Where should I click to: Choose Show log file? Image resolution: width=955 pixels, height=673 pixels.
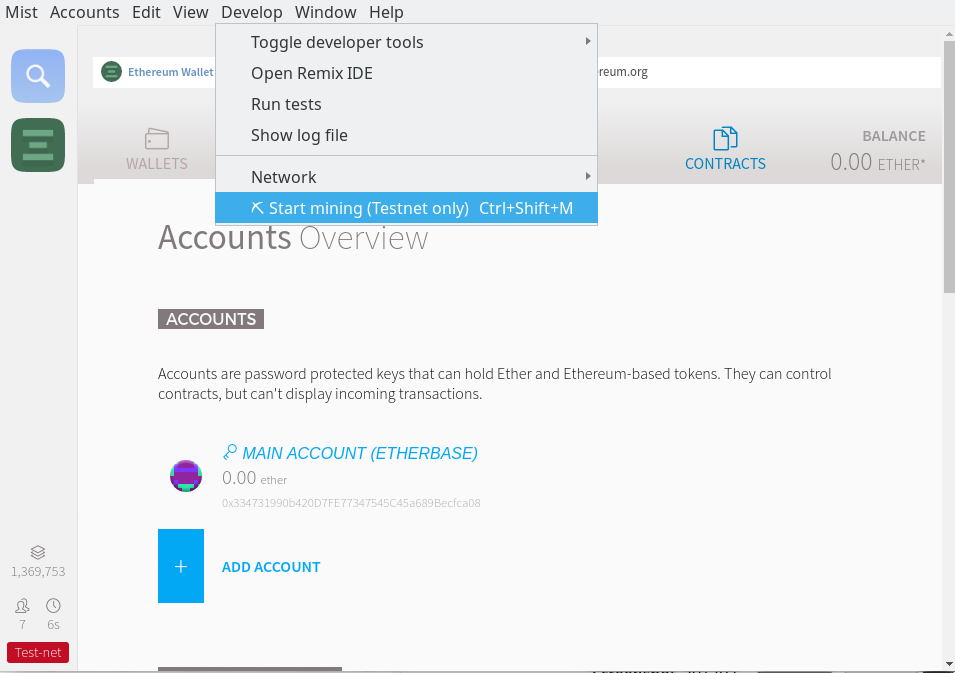point(406,135)
